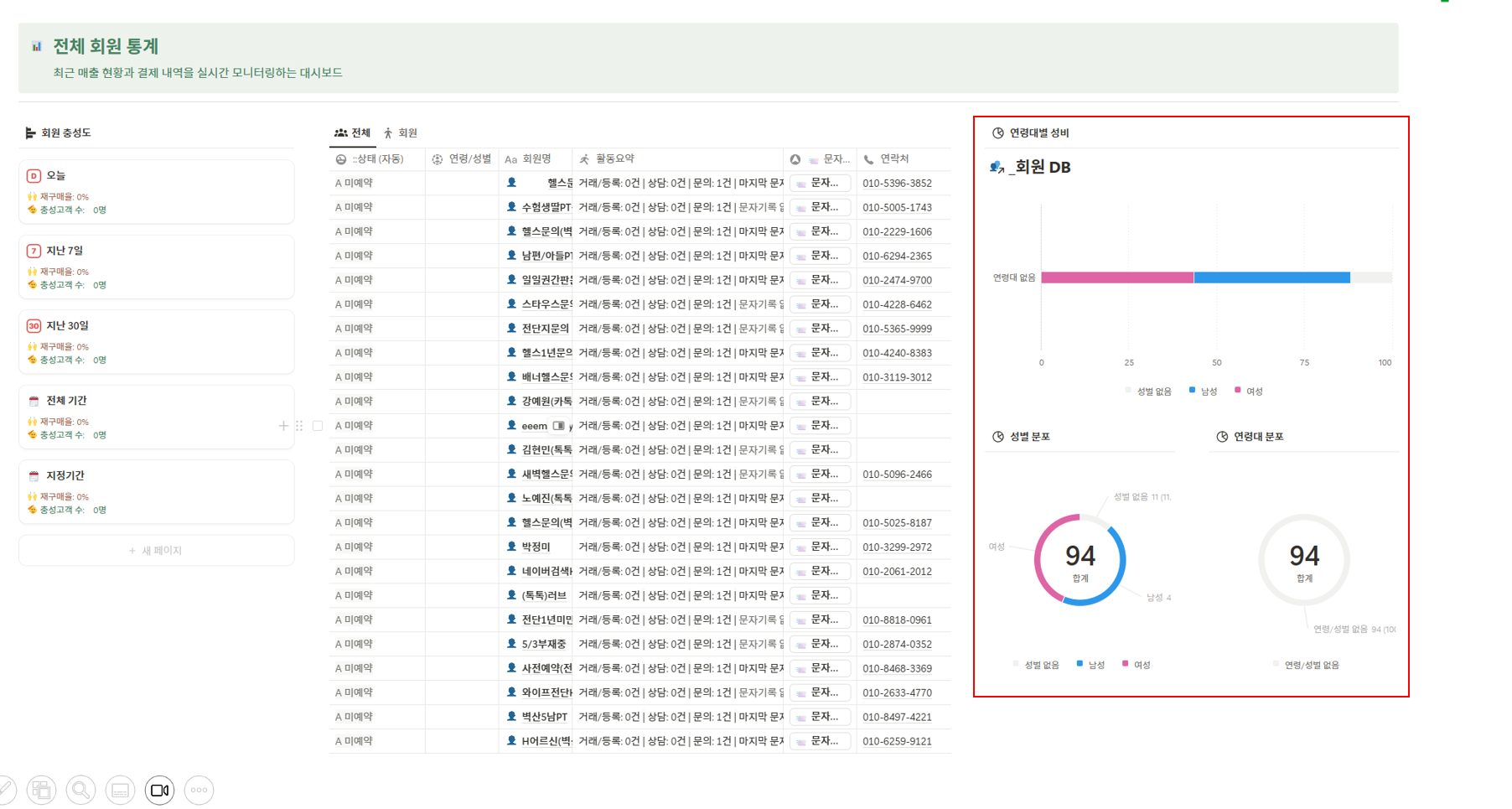
Task: Click the subtitles caption icon in bottom toolbar
Action: pos(120,790)
